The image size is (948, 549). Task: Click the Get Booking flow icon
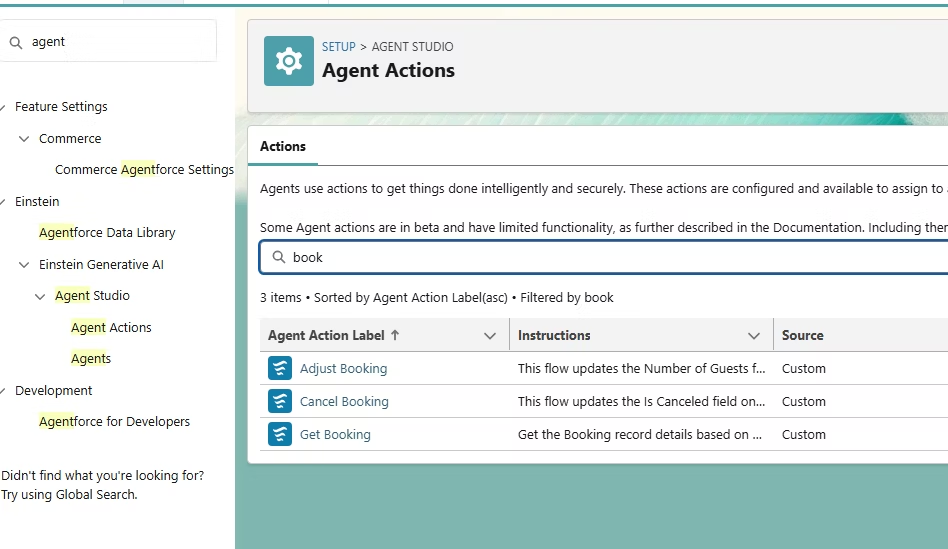coord(280,434)
